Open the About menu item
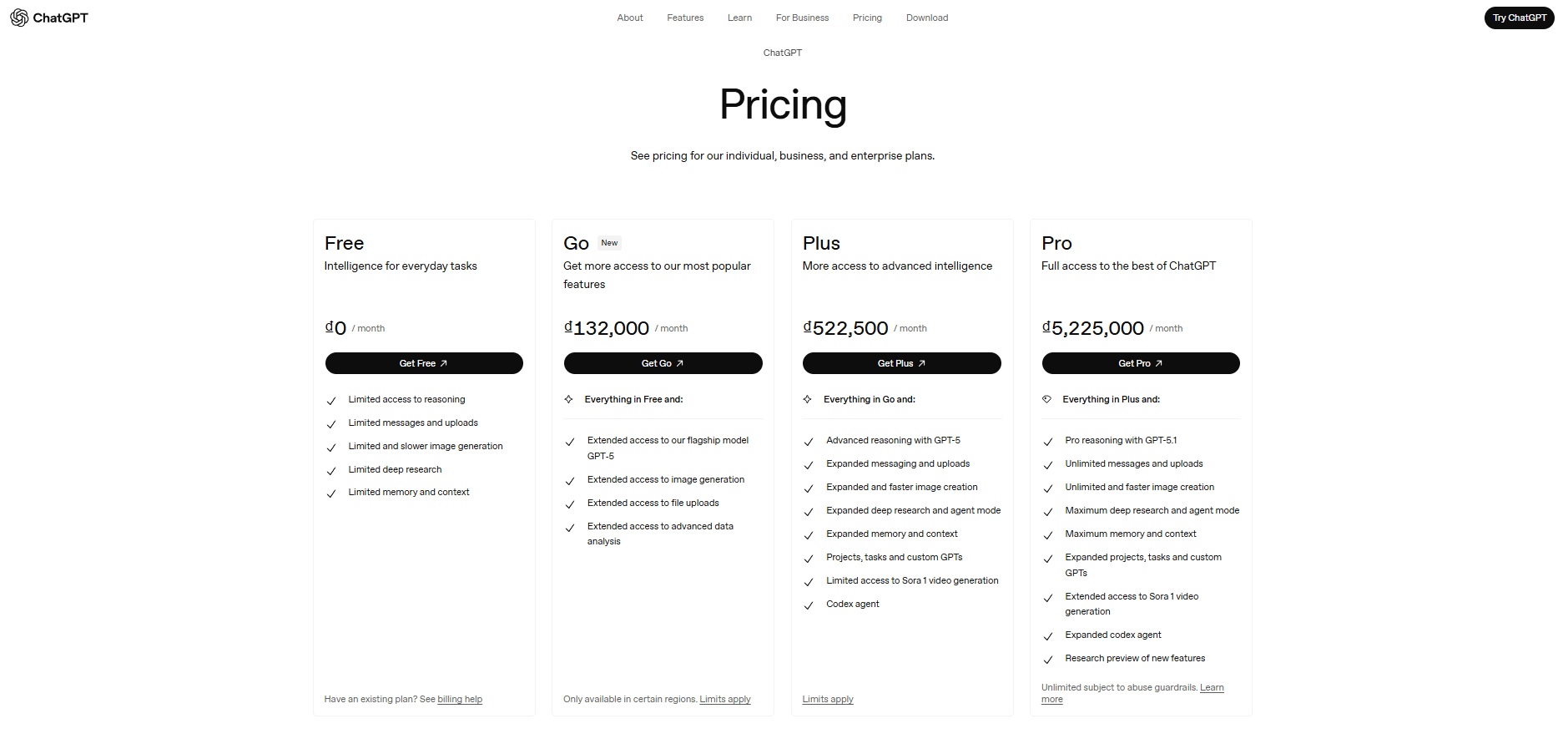 click(x=630, y=18)
